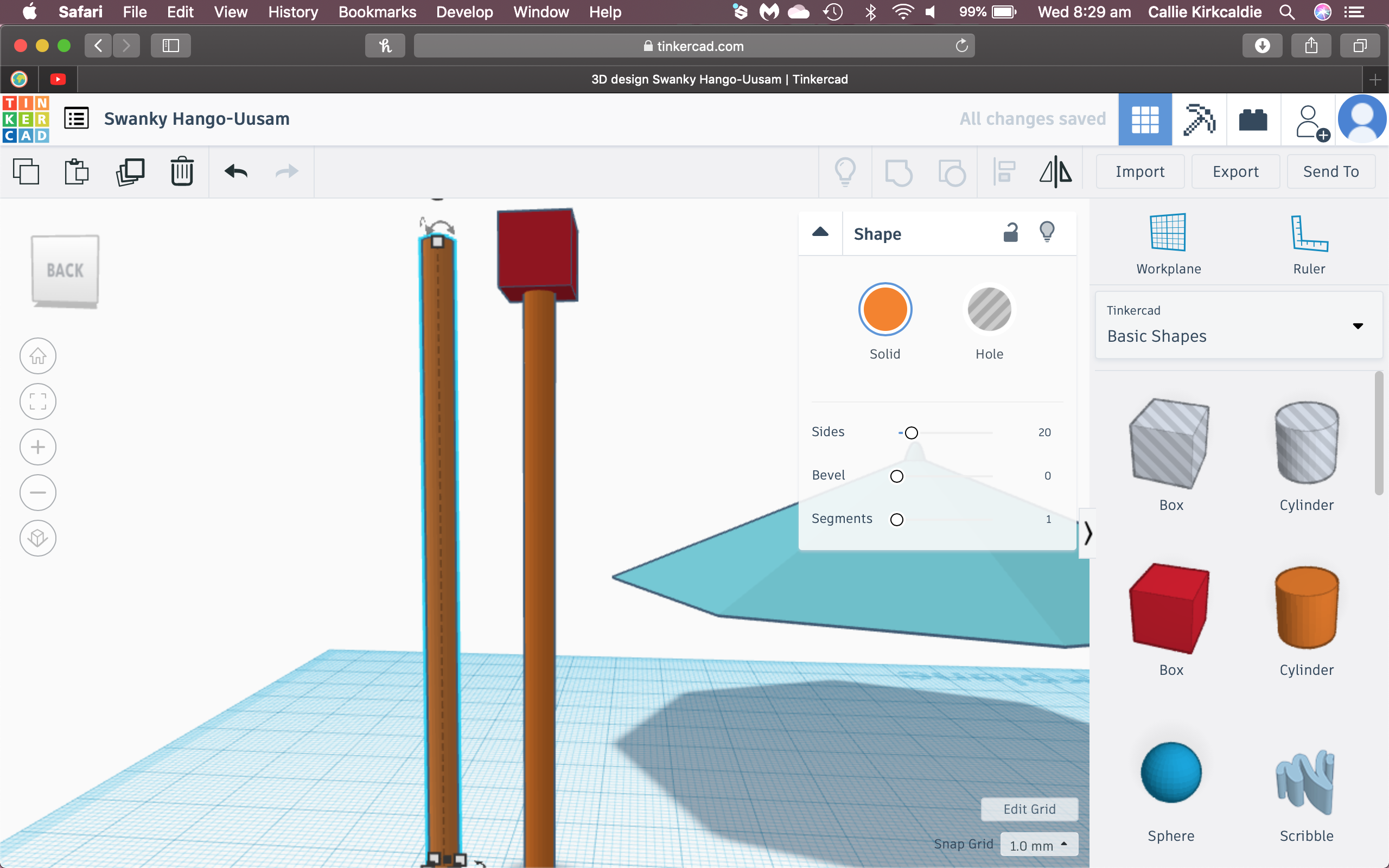Open Safari's Develop menu

click(464, 12)
